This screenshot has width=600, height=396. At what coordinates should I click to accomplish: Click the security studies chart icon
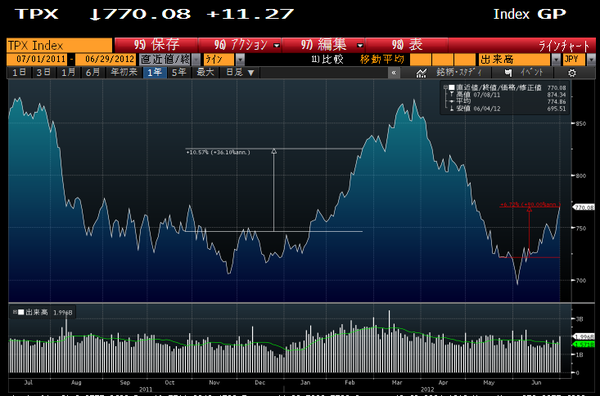point(421,73)
